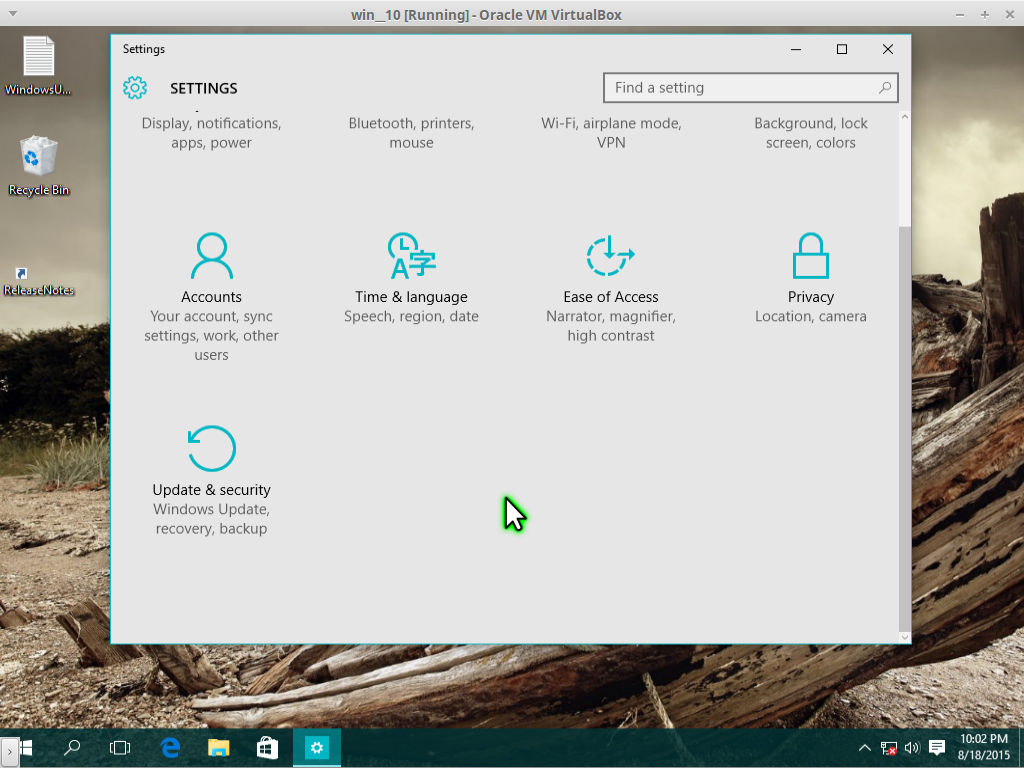The image size is (1024, 768).
Task: Click the volume speaker tray icon
Action: point(911,748)
